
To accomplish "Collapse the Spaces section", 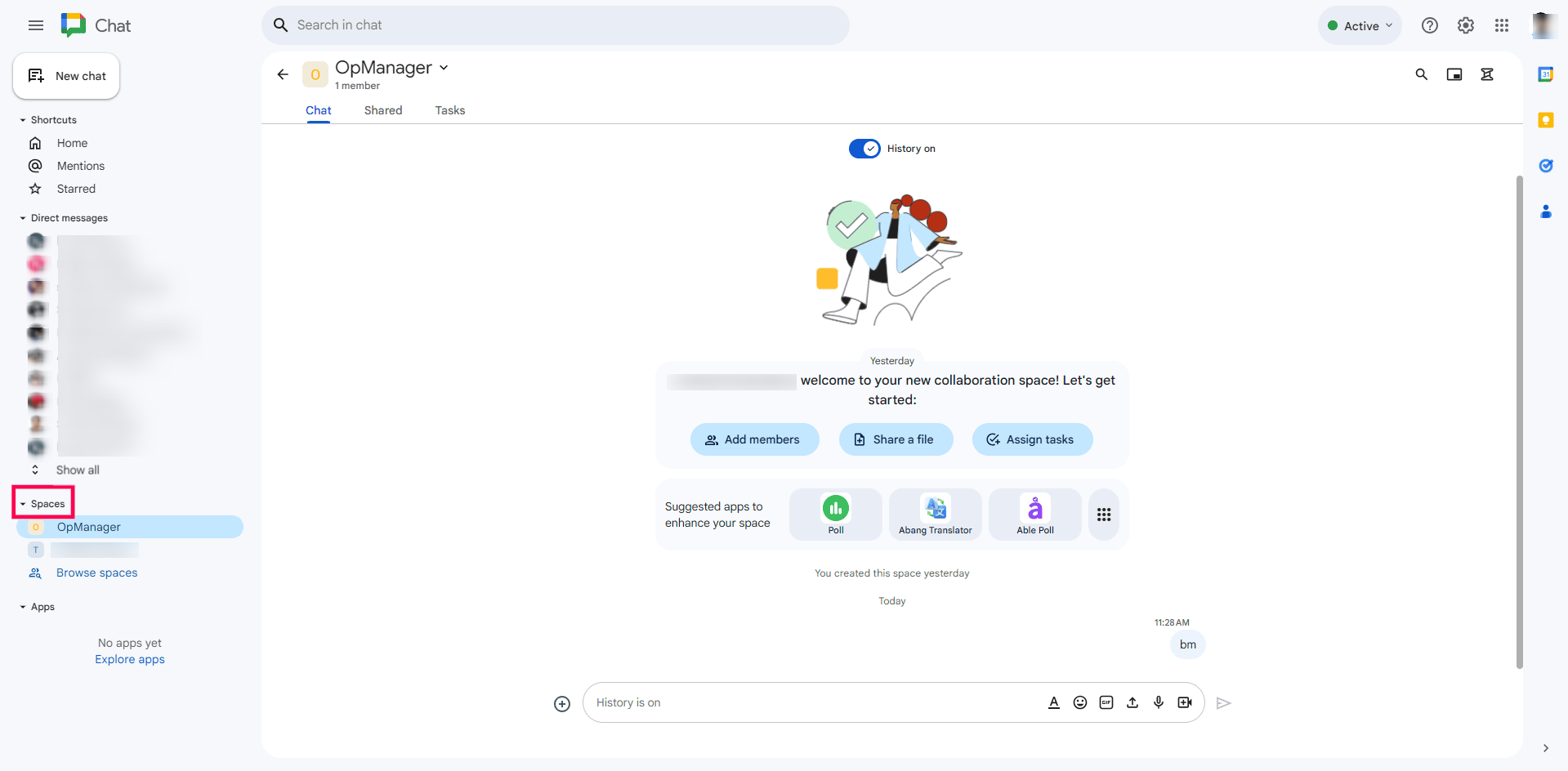I will click(x=23, y=504).
